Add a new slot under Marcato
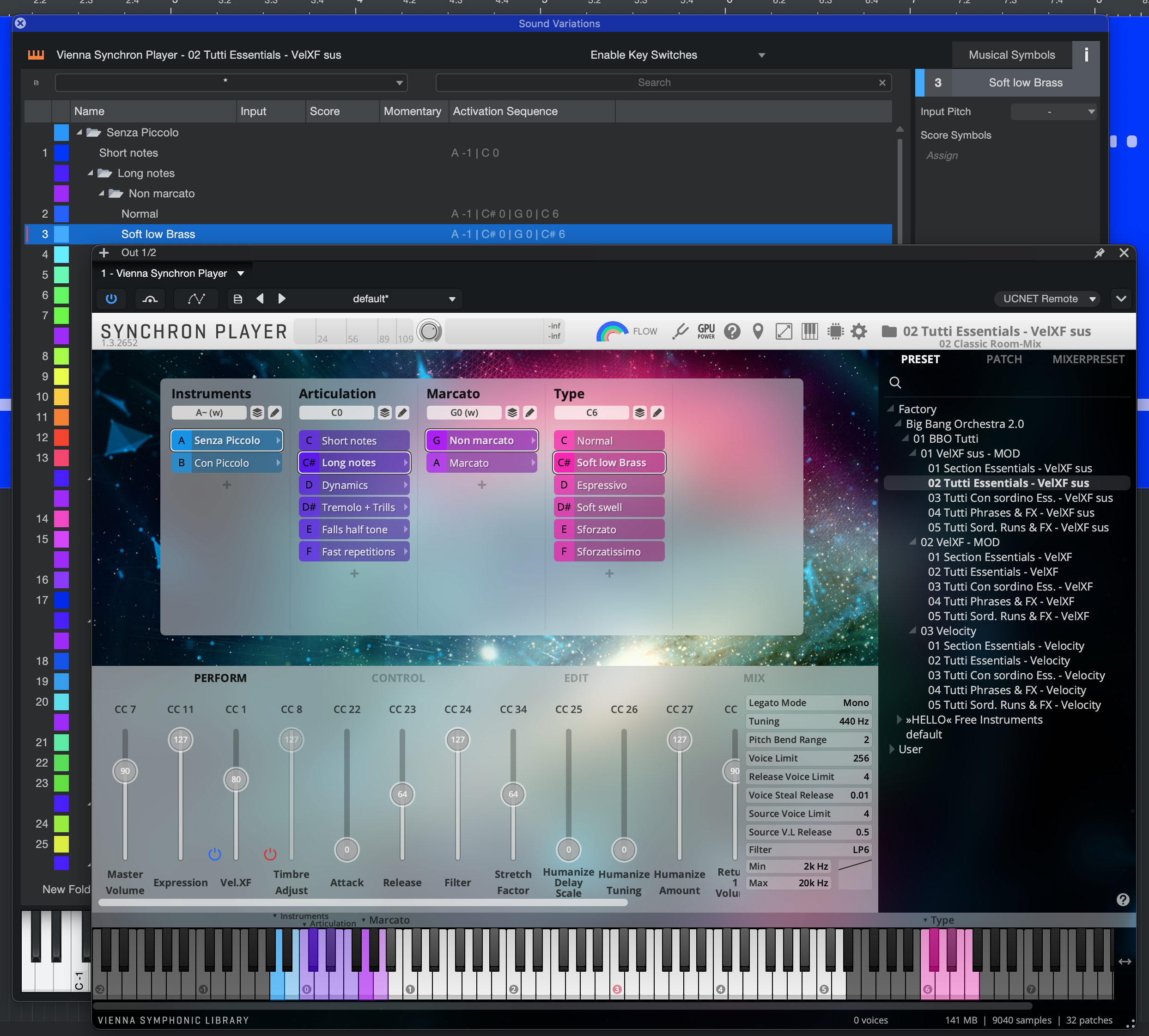The width and height of the screenshot is (1149, 1036). tap(481, 485)
